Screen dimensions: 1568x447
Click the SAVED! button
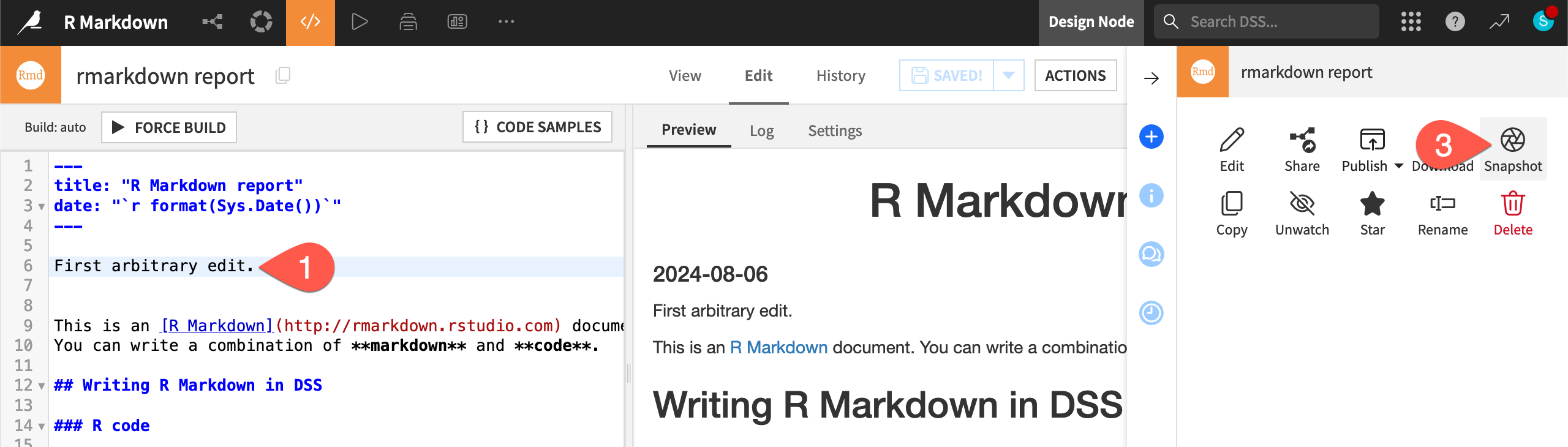[946, 75]
